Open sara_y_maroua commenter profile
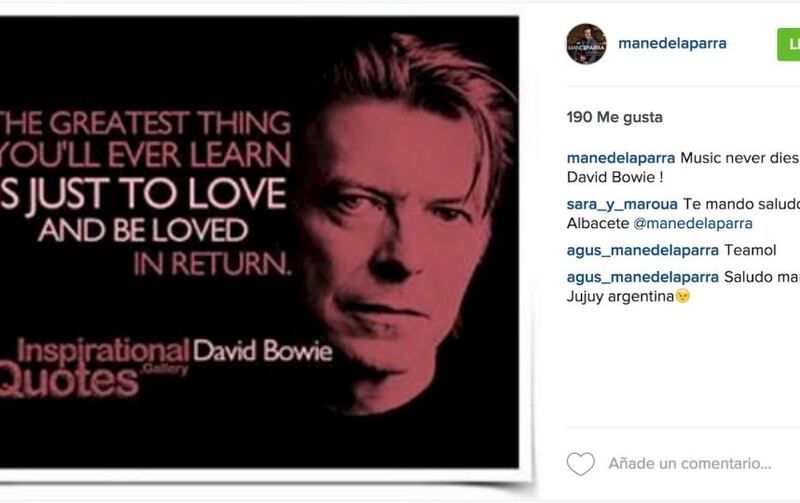The height and width of the screenshot is (503, 800). (x=622, y=204)
